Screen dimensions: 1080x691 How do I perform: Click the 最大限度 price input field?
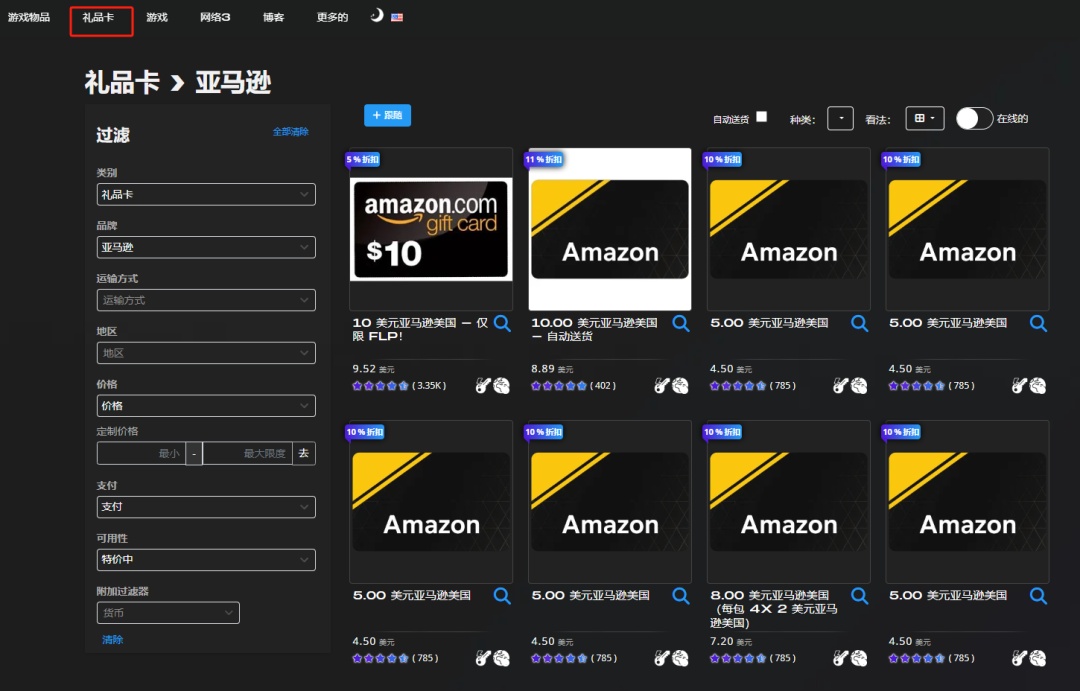point(247,453)
